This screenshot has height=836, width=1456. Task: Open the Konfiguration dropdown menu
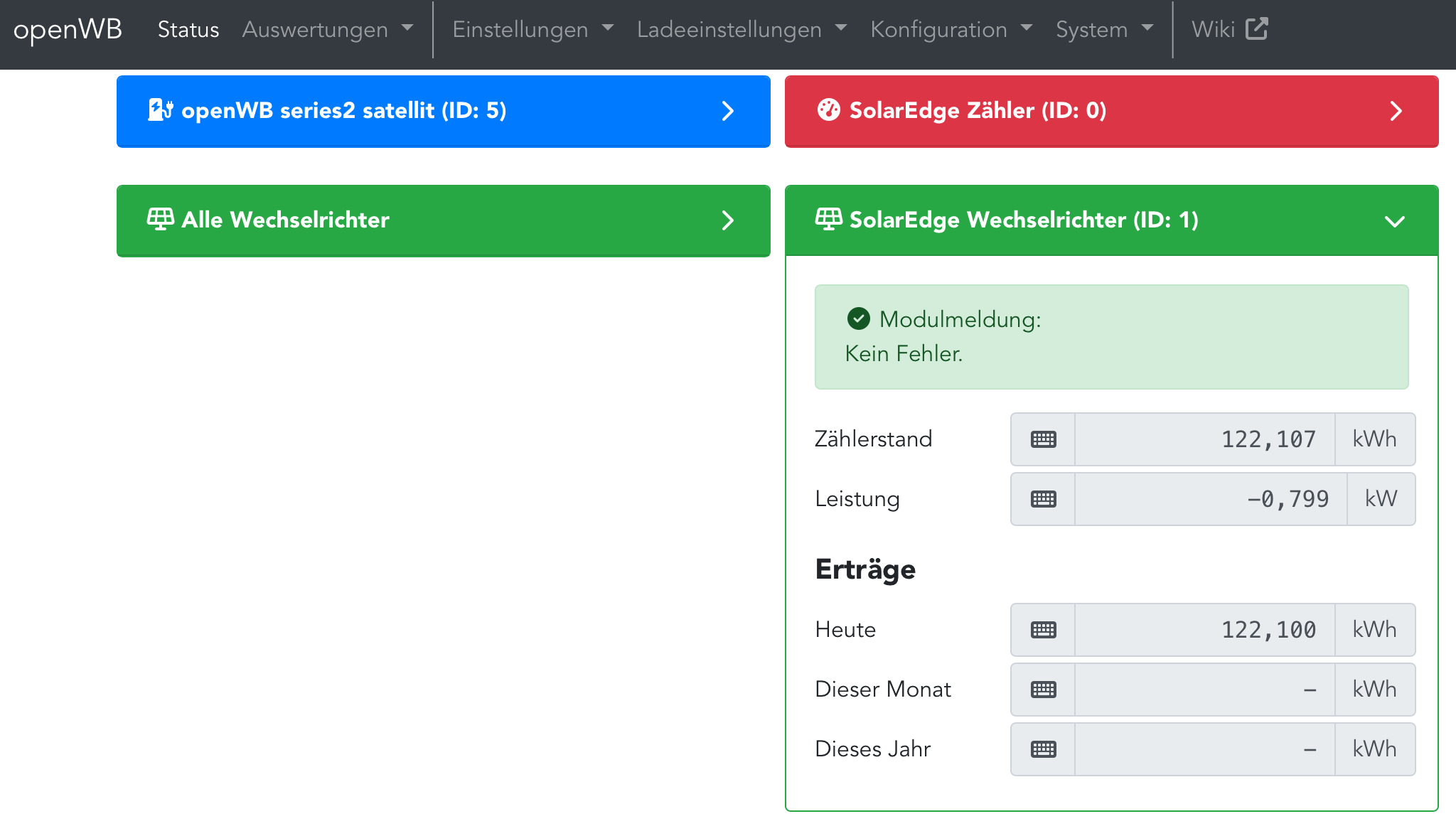pyautogui.click(x=951, y=29)
